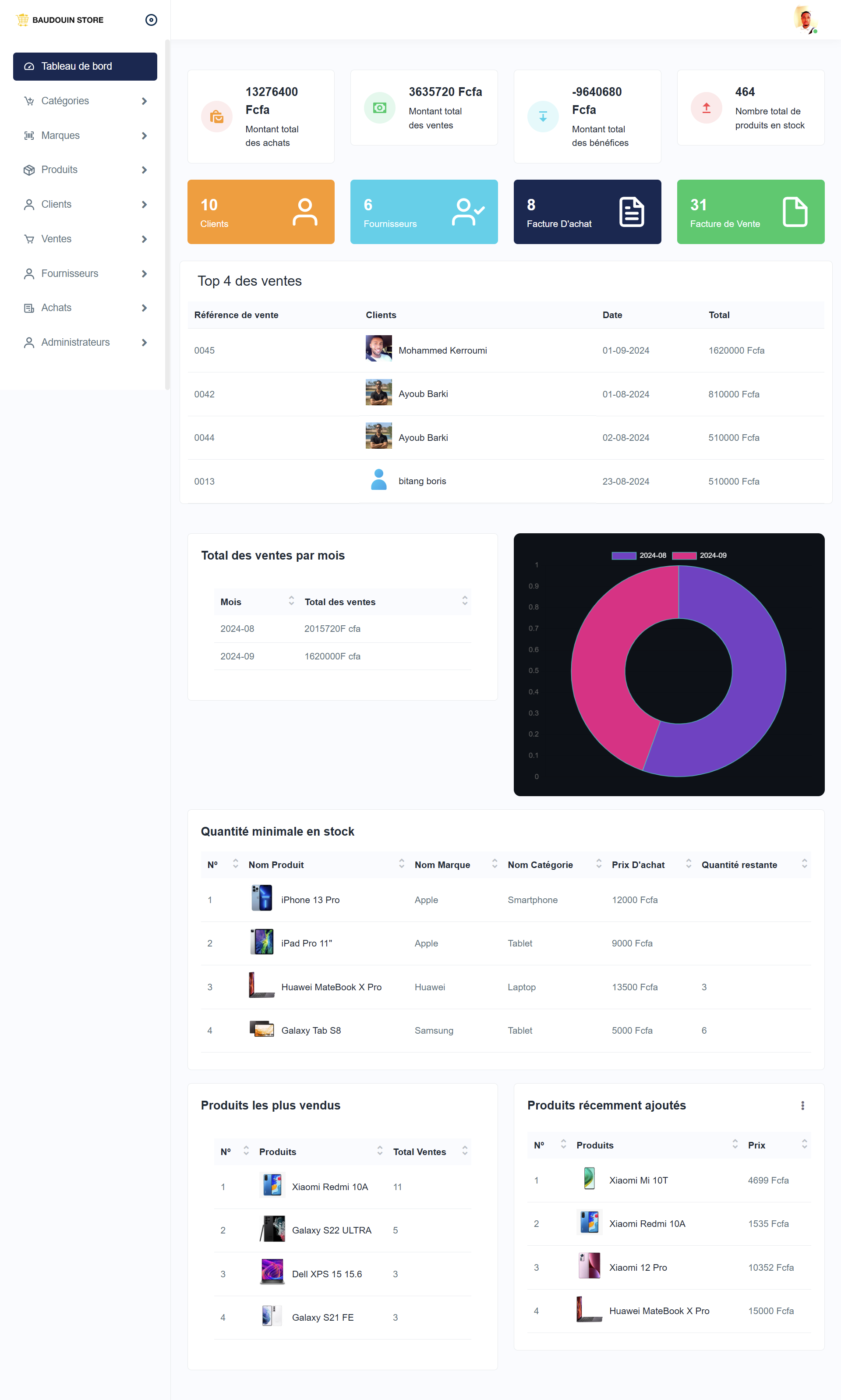
Task: Open the recently added products kebab menu
Action: [x=802, y=1105]
